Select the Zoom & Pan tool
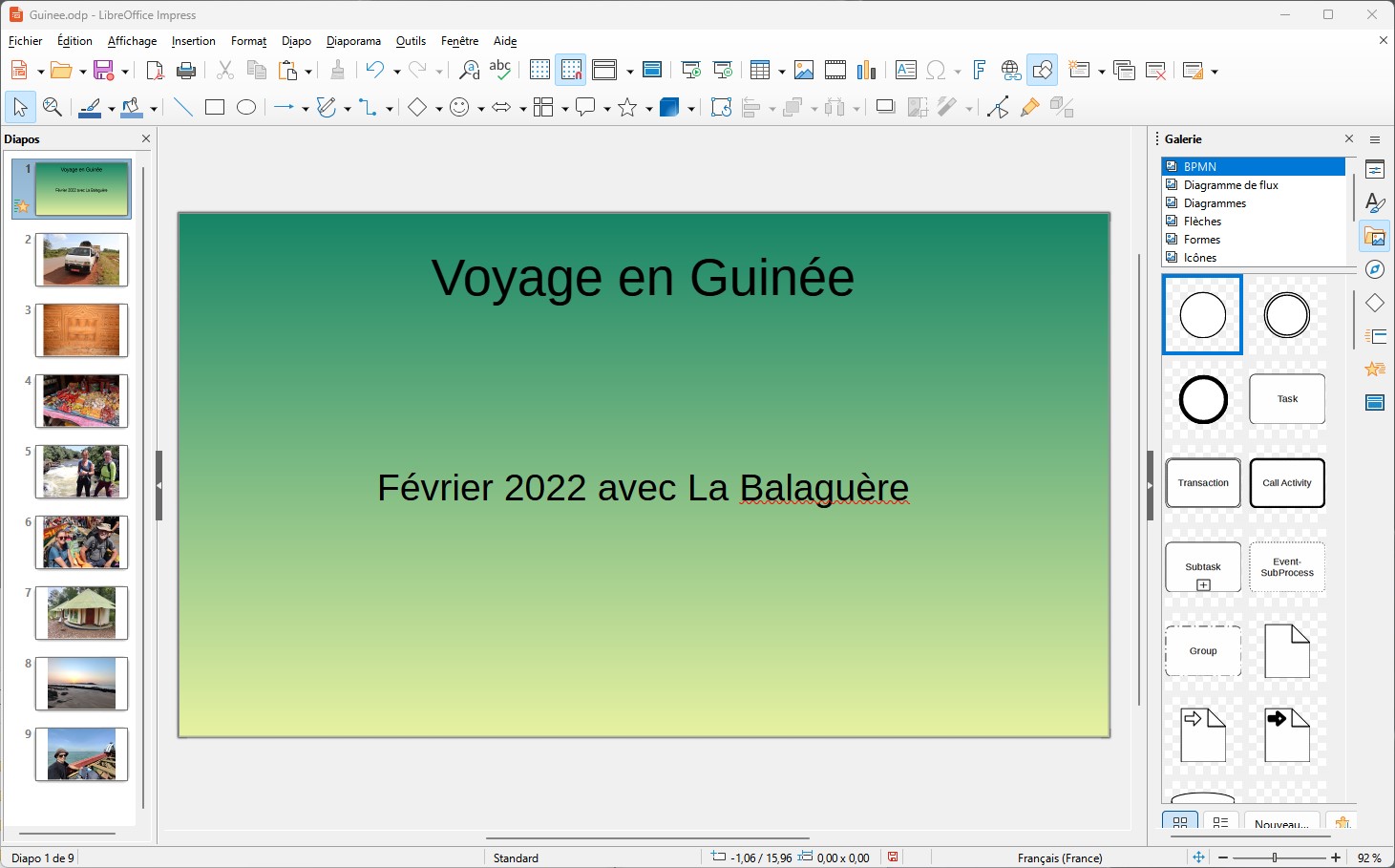1395x868 pixels. 53,108
